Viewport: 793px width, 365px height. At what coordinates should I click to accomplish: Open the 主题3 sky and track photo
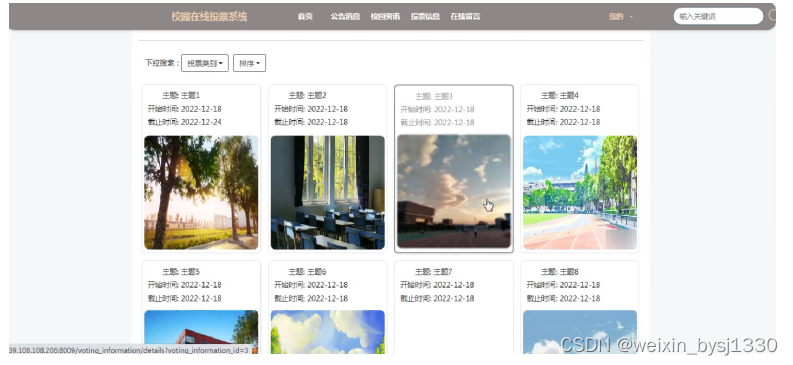454,192
